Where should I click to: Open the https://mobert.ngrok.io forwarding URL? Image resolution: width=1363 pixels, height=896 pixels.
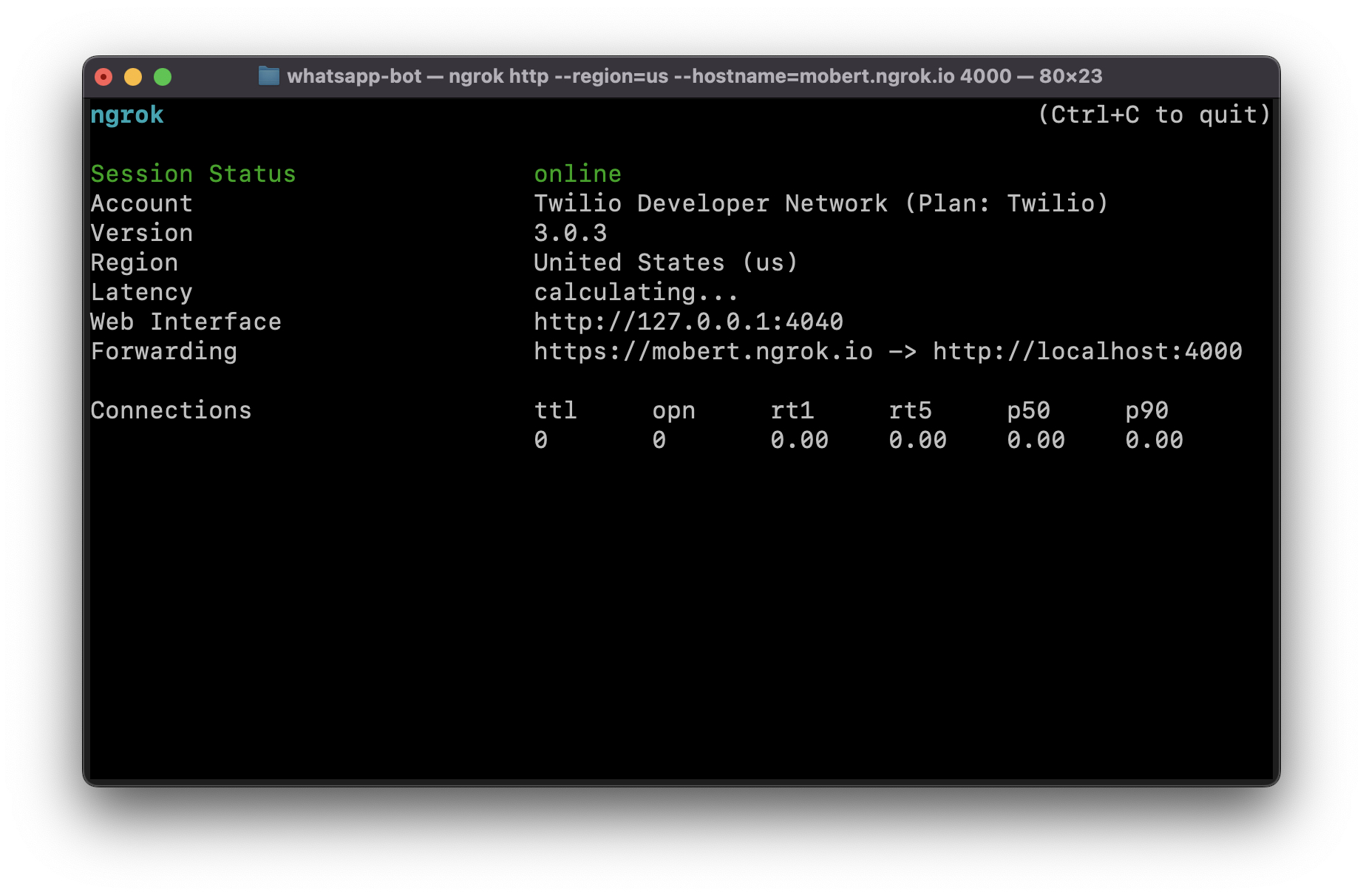pos(703,352)
